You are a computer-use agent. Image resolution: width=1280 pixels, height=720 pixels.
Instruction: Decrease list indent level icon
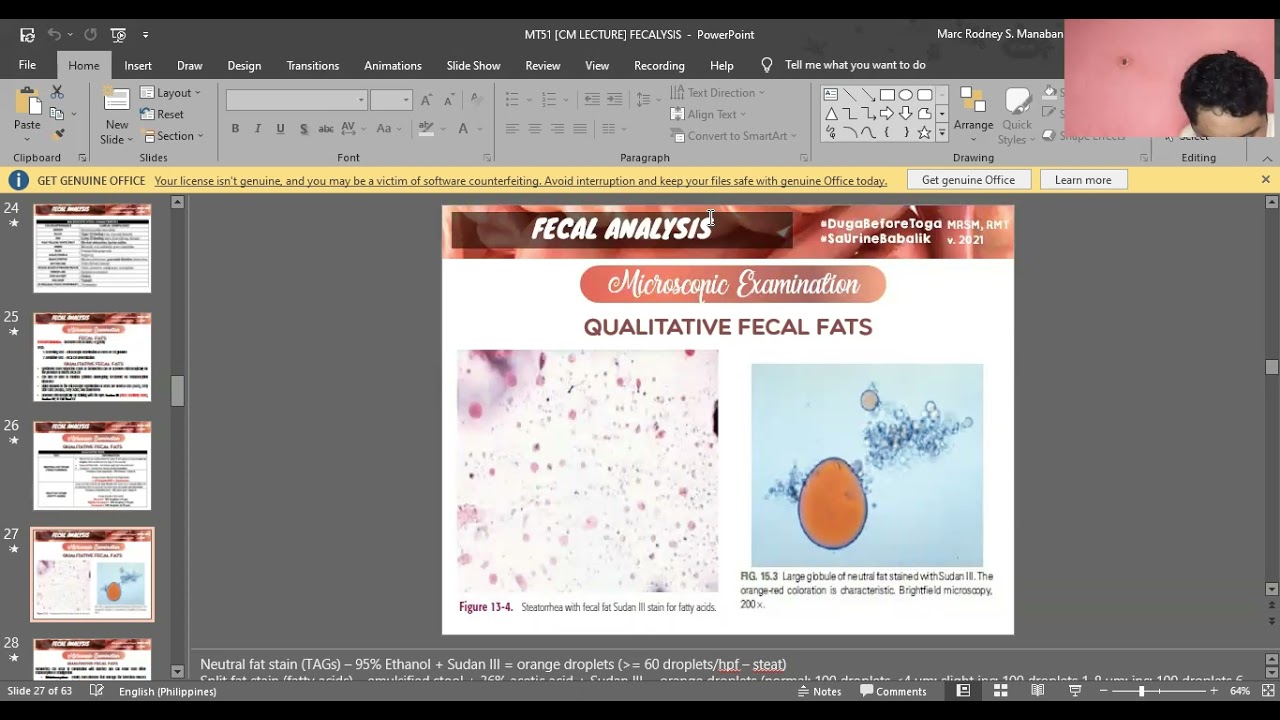(x=592, y=99)
